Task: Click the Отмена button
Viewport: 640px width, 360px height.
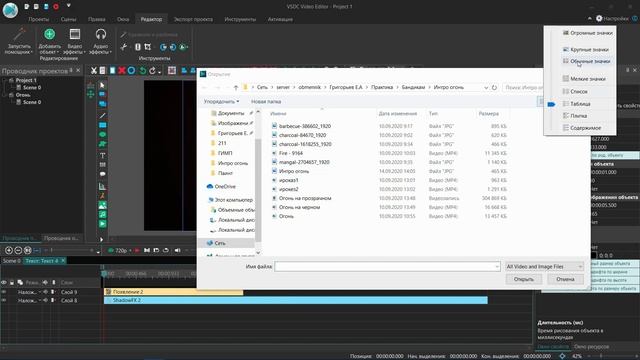Action: [x=565, y=279]
